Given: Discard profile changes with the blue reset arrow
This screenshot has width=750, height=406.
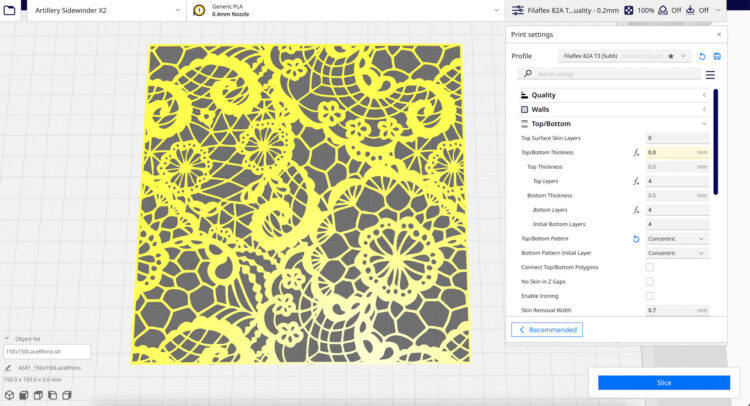Looking at the screenshot, I should [702, 56].
